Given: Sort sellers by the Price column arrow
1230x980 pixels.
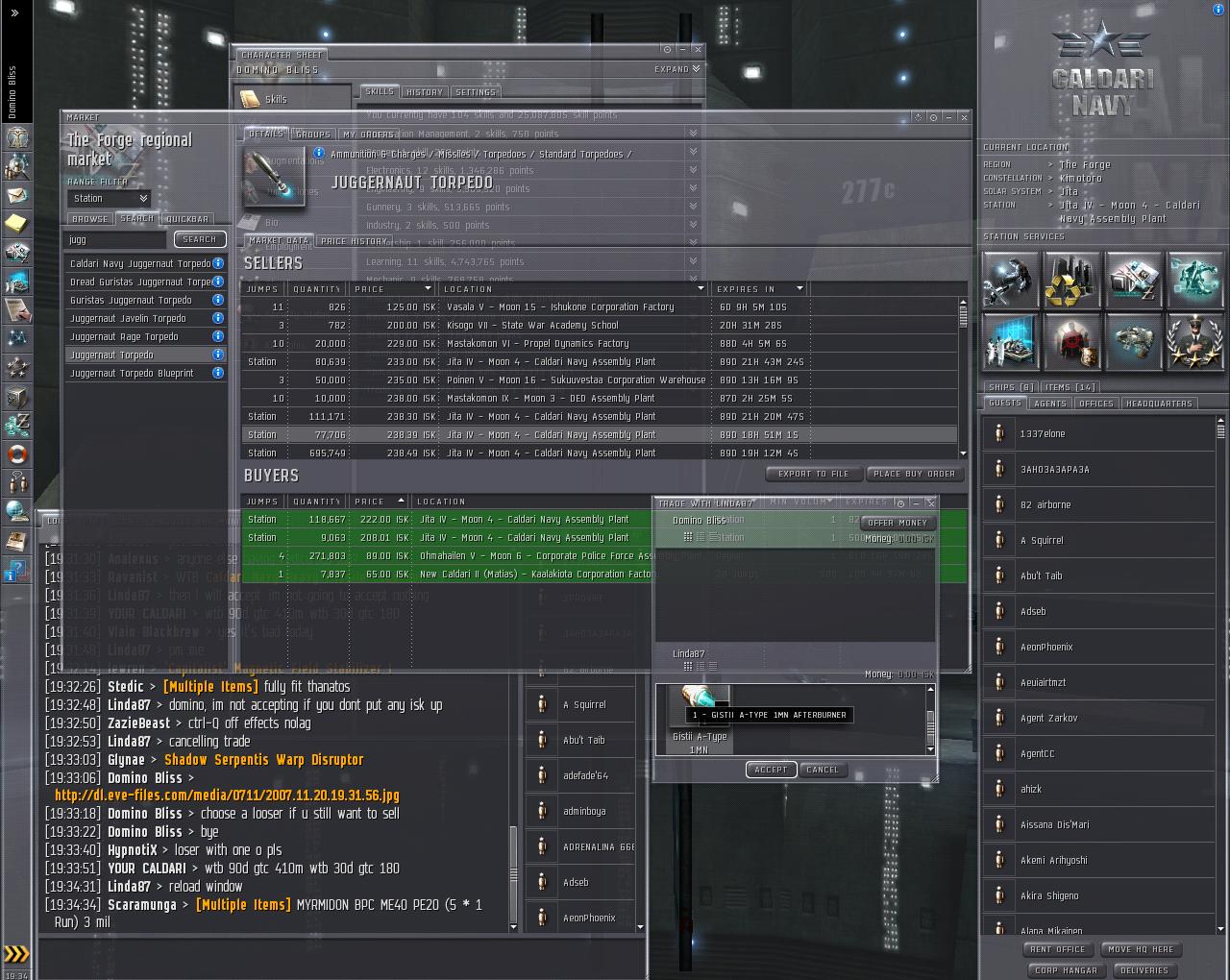Looking at the screenshot, I should point(428,288).
